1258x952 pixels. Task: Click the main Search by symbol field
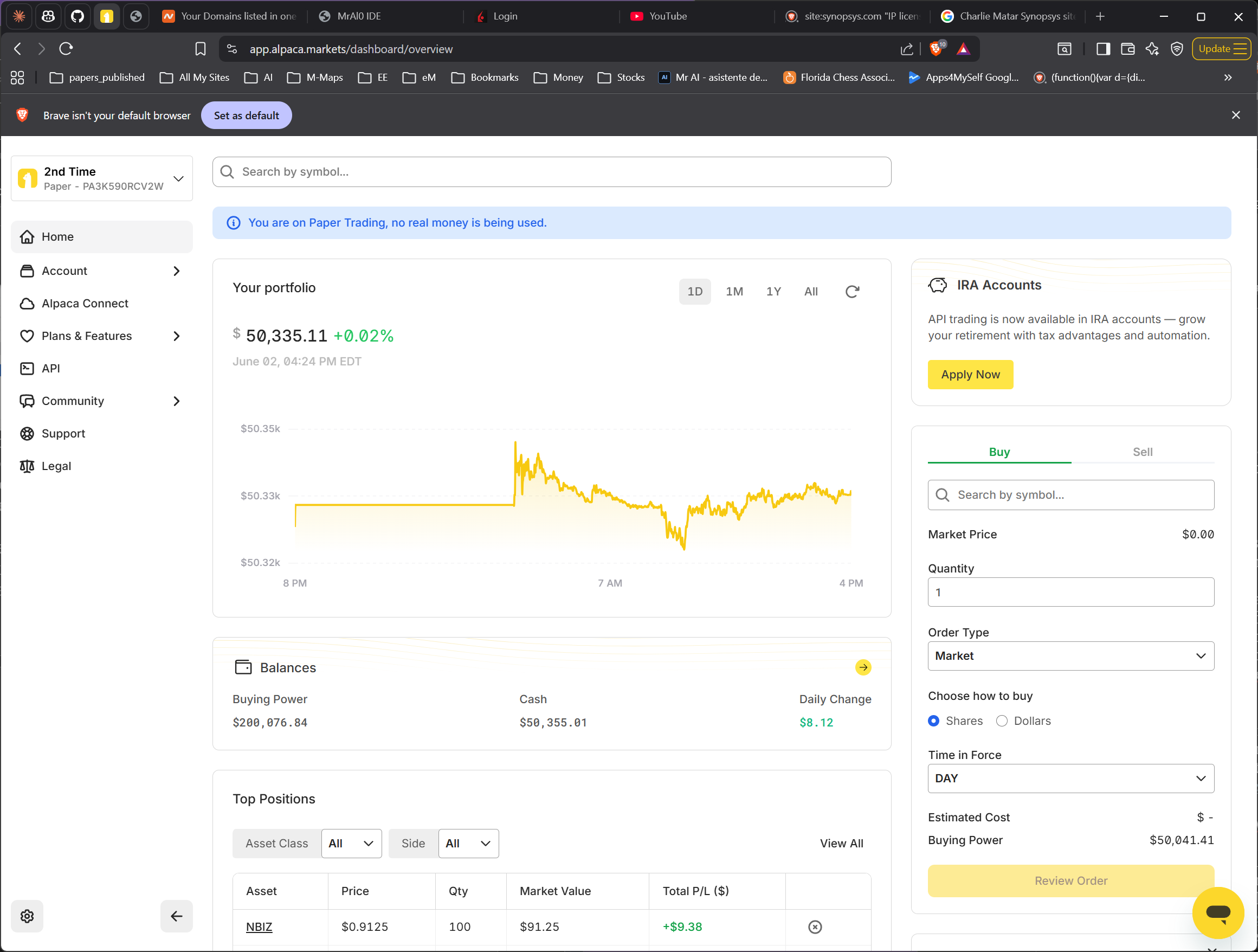pyautogui.click(x=552, y=172)
